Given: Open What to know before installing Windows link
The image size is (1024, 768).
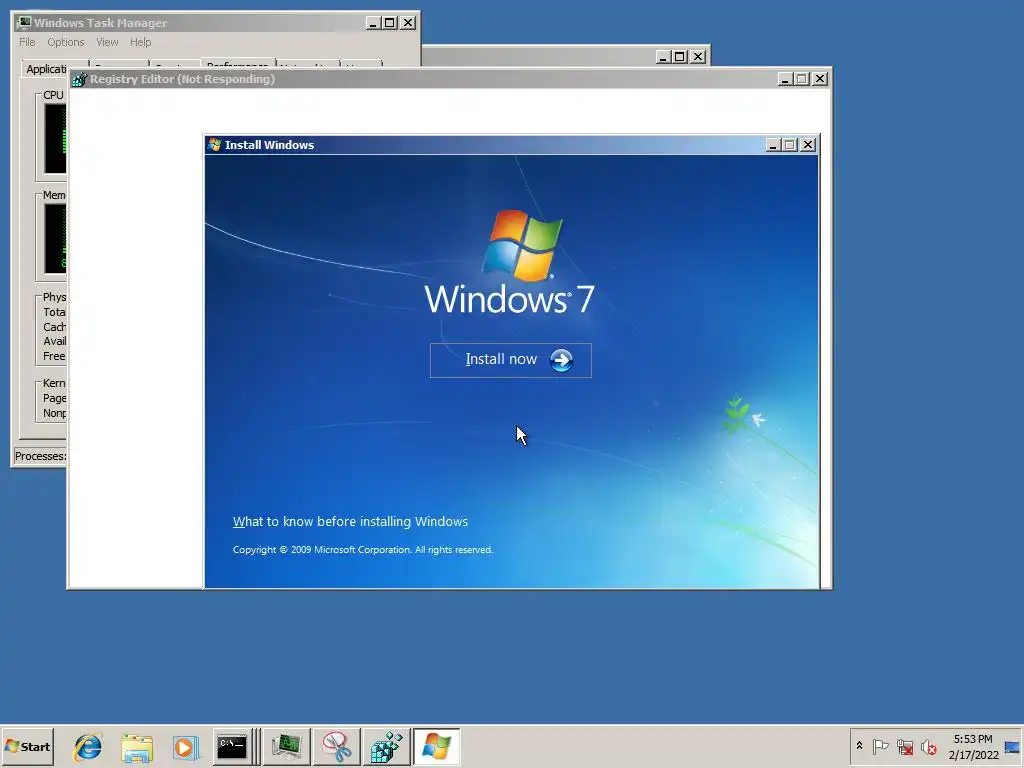Looking at the screenshot, I should (350, 521).
